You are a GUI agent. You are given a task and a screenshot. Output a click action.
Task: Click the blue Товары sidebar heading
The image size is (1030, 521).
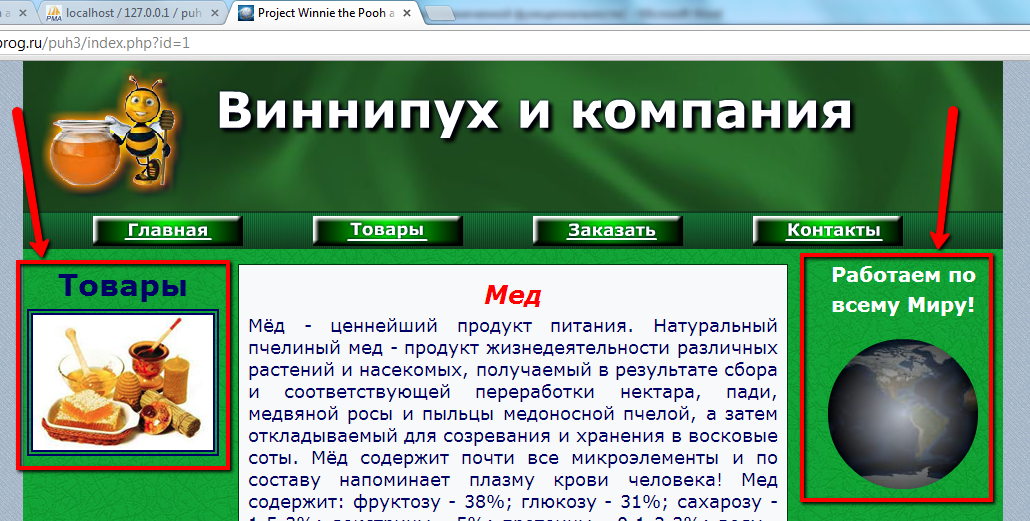coord(123,286)
